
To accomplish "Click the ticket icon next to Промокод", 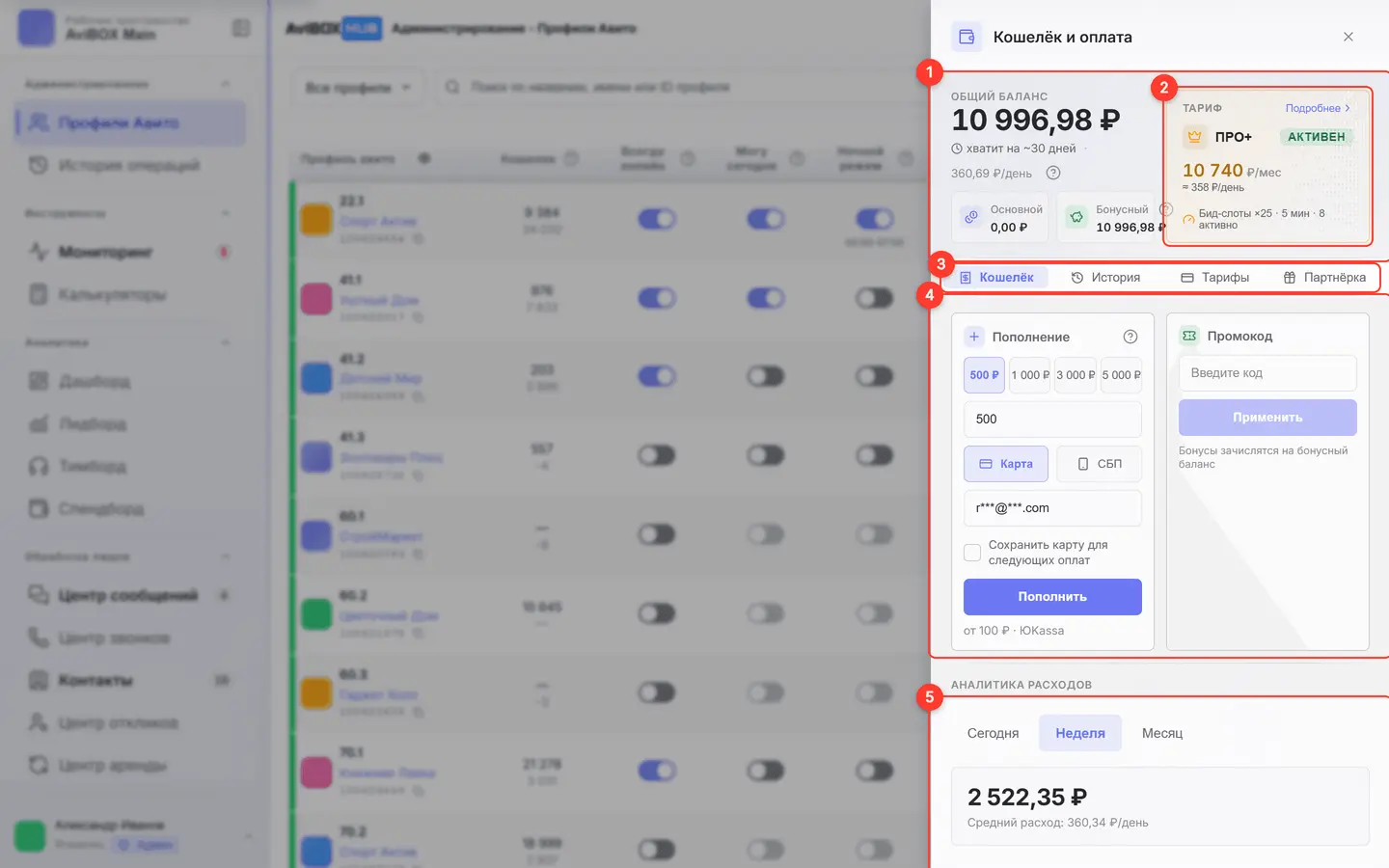I will coord(1189,336).
